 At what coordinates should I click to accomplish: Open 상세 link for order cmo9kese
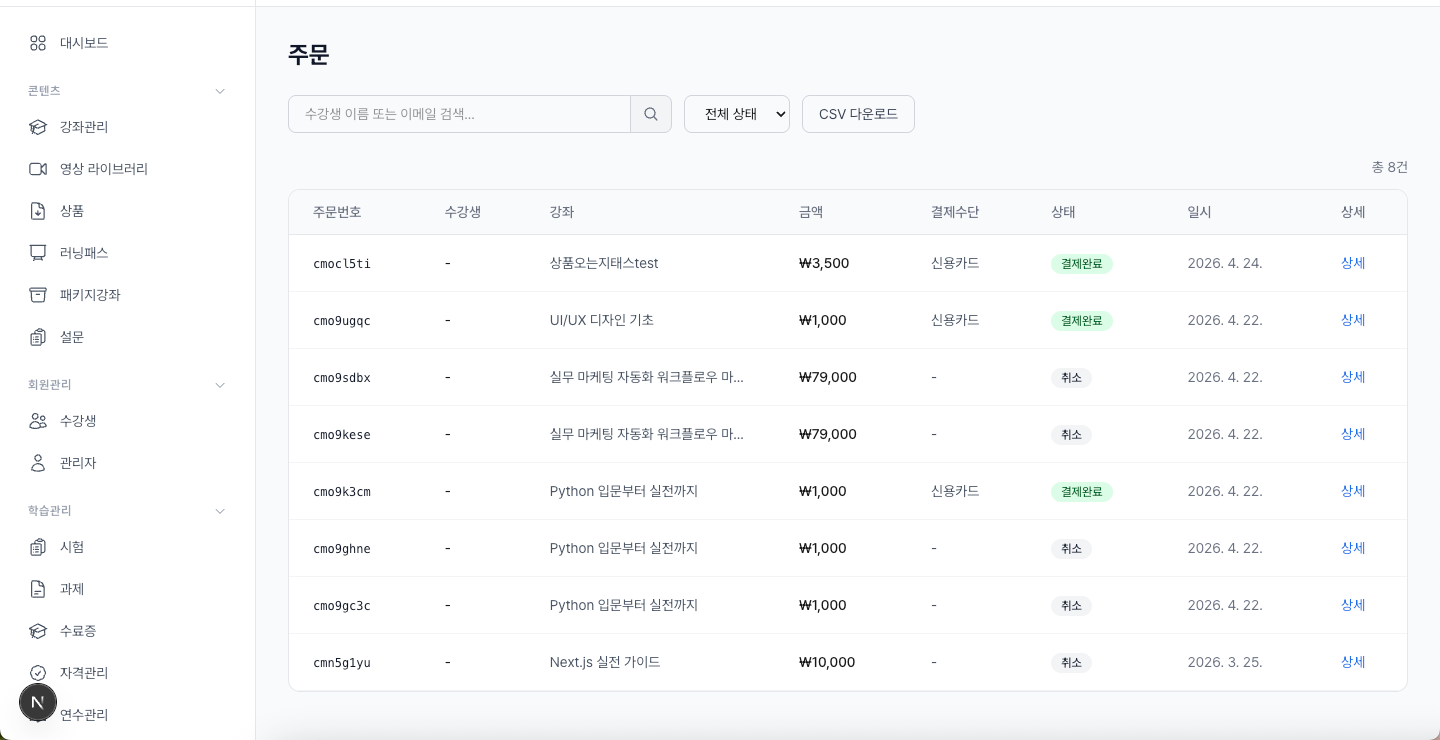tap(1353, 434)
